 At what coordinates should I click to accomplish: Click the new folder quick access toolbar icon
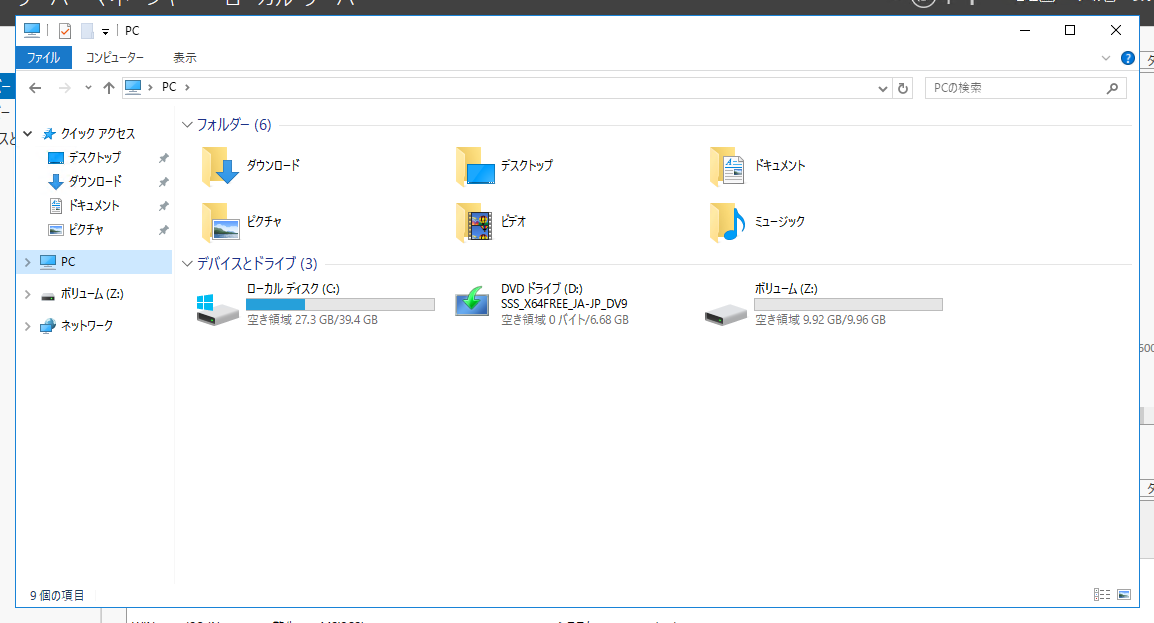87,31
